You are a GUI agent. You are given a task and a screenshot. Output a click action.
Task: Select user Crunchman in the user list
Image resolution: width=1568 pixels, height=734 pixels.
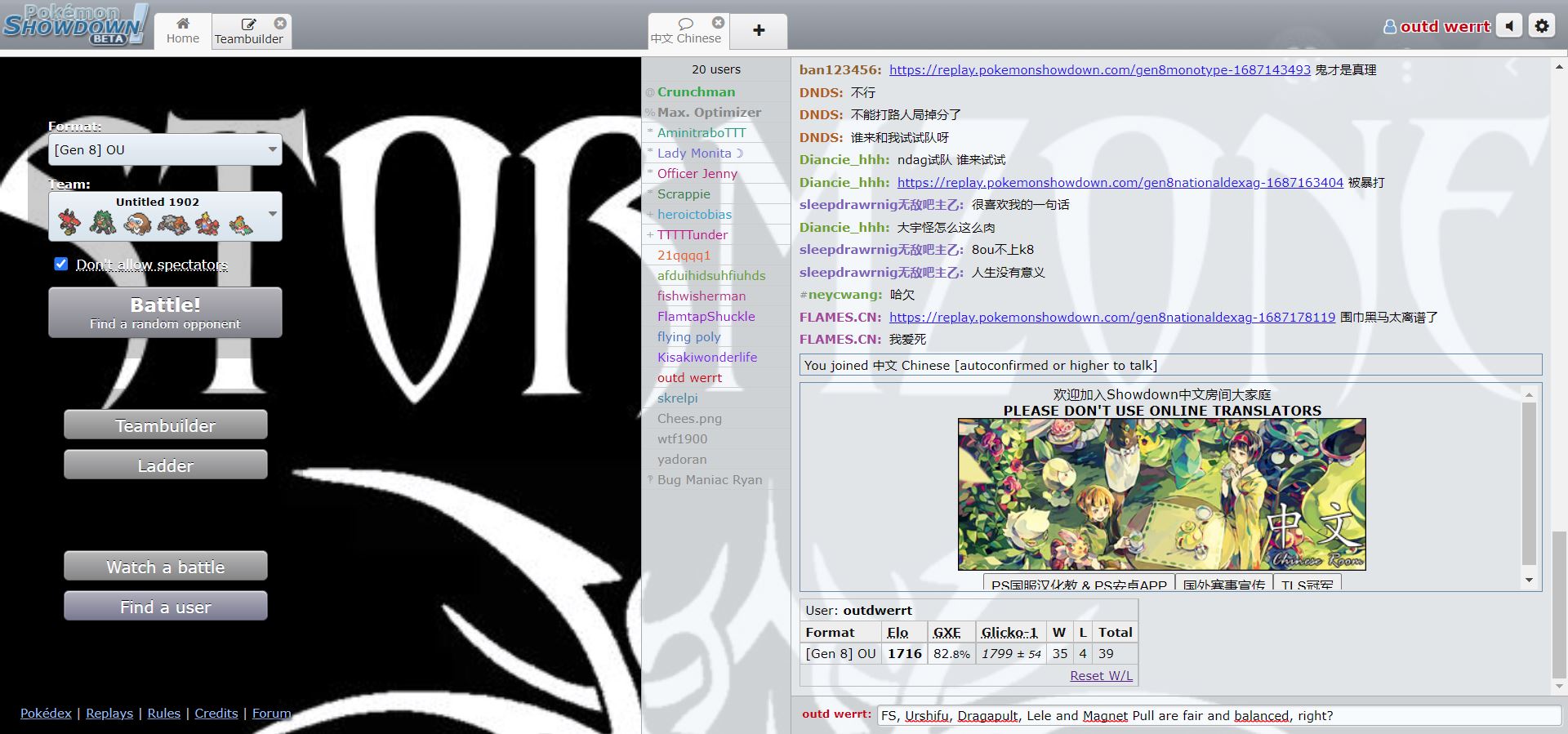click(716, 92)
